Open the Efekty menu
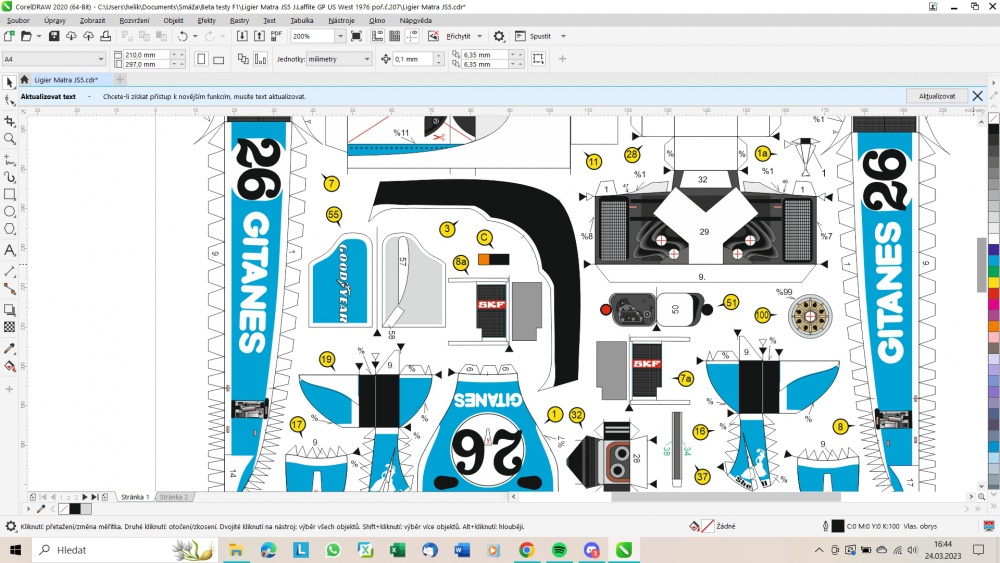The width and height of the screenshot is (1000, 563). pos(206,20)
